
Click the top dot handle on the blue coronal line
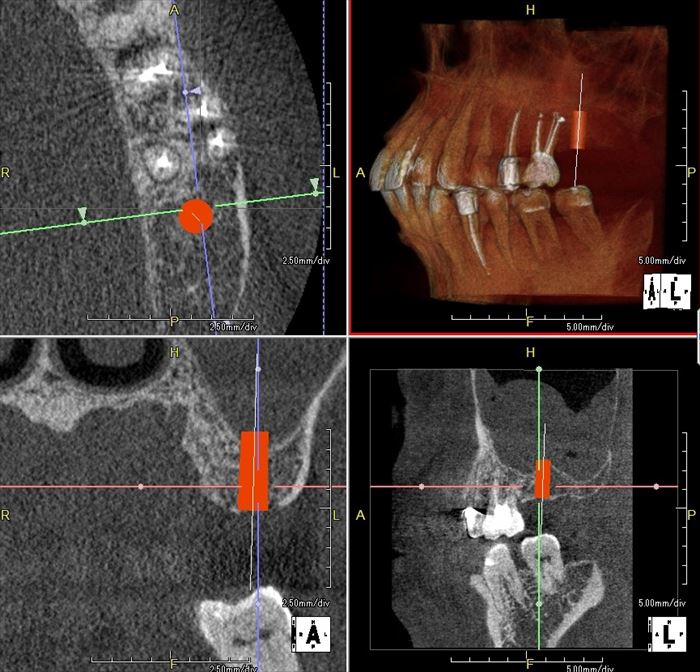coord(258,369)
